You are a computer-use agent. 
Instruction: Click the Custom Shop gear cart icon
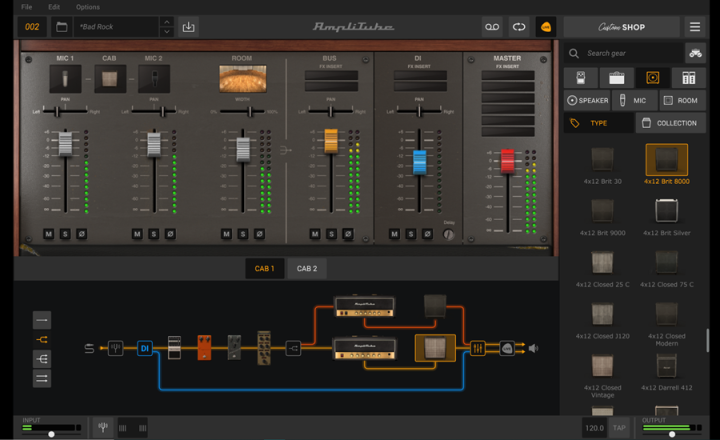(x=695, y=53)
